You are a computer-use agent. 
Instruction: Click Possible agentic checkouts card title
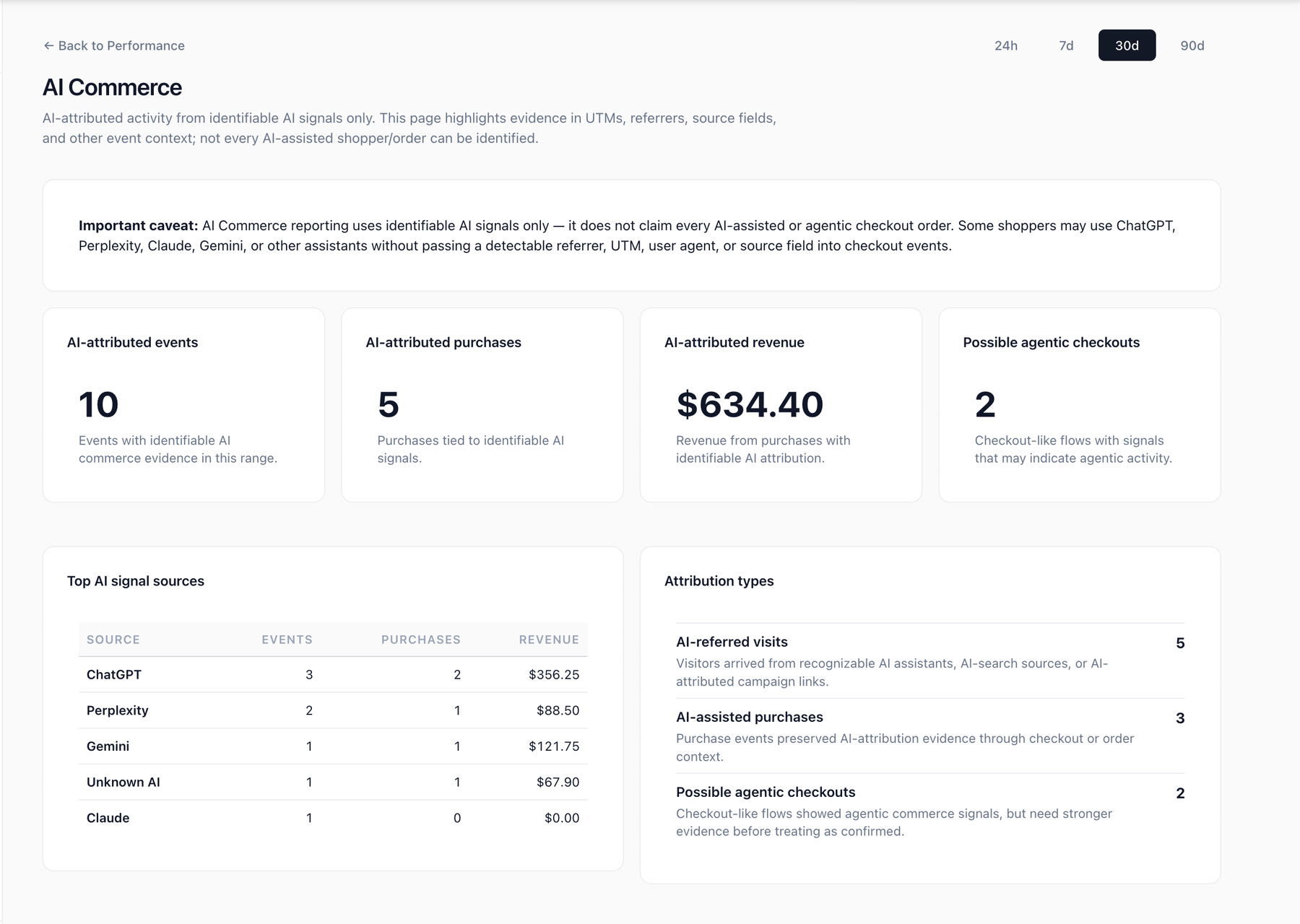coord(1051,342)
